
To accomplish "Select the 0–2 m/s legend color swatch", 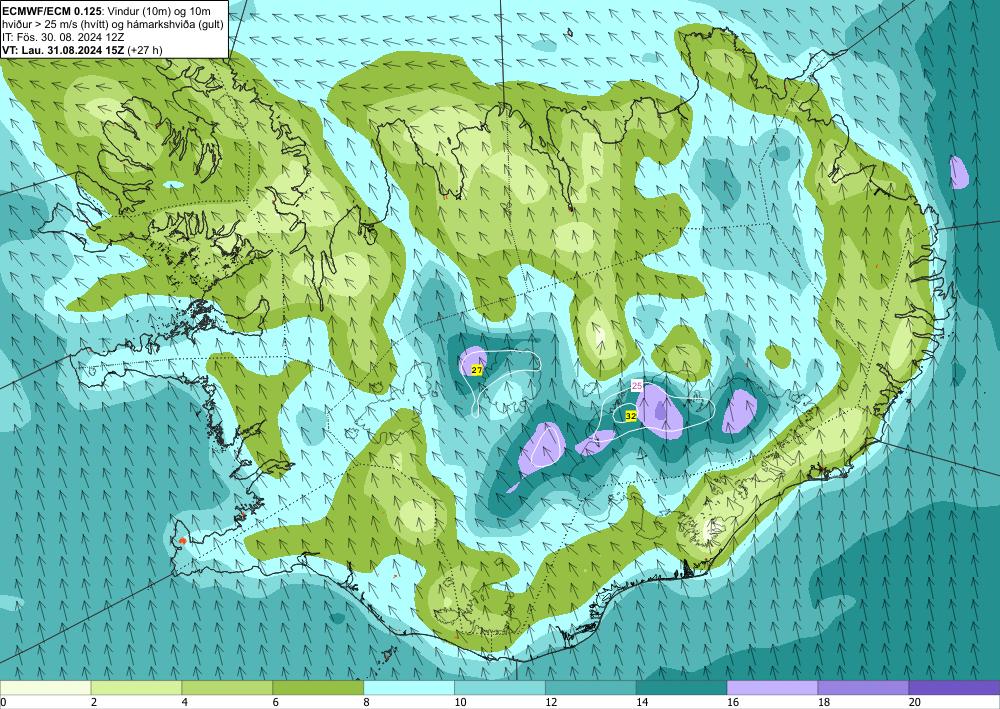I will coord(45,688).
